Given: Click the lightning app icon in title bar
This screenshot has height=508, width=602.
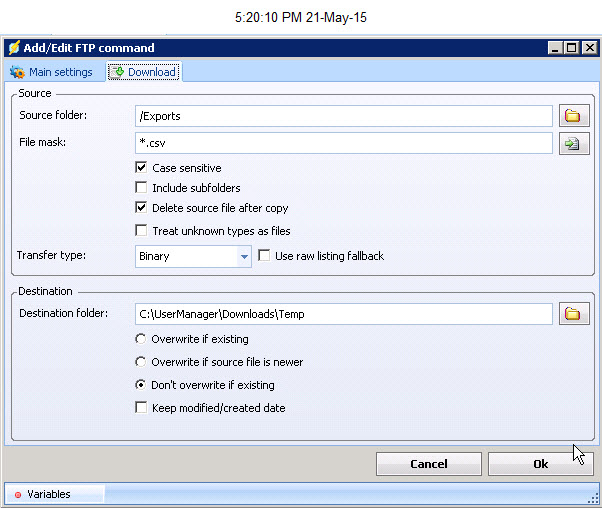Looking at the screenshot, I should point(13,48).
